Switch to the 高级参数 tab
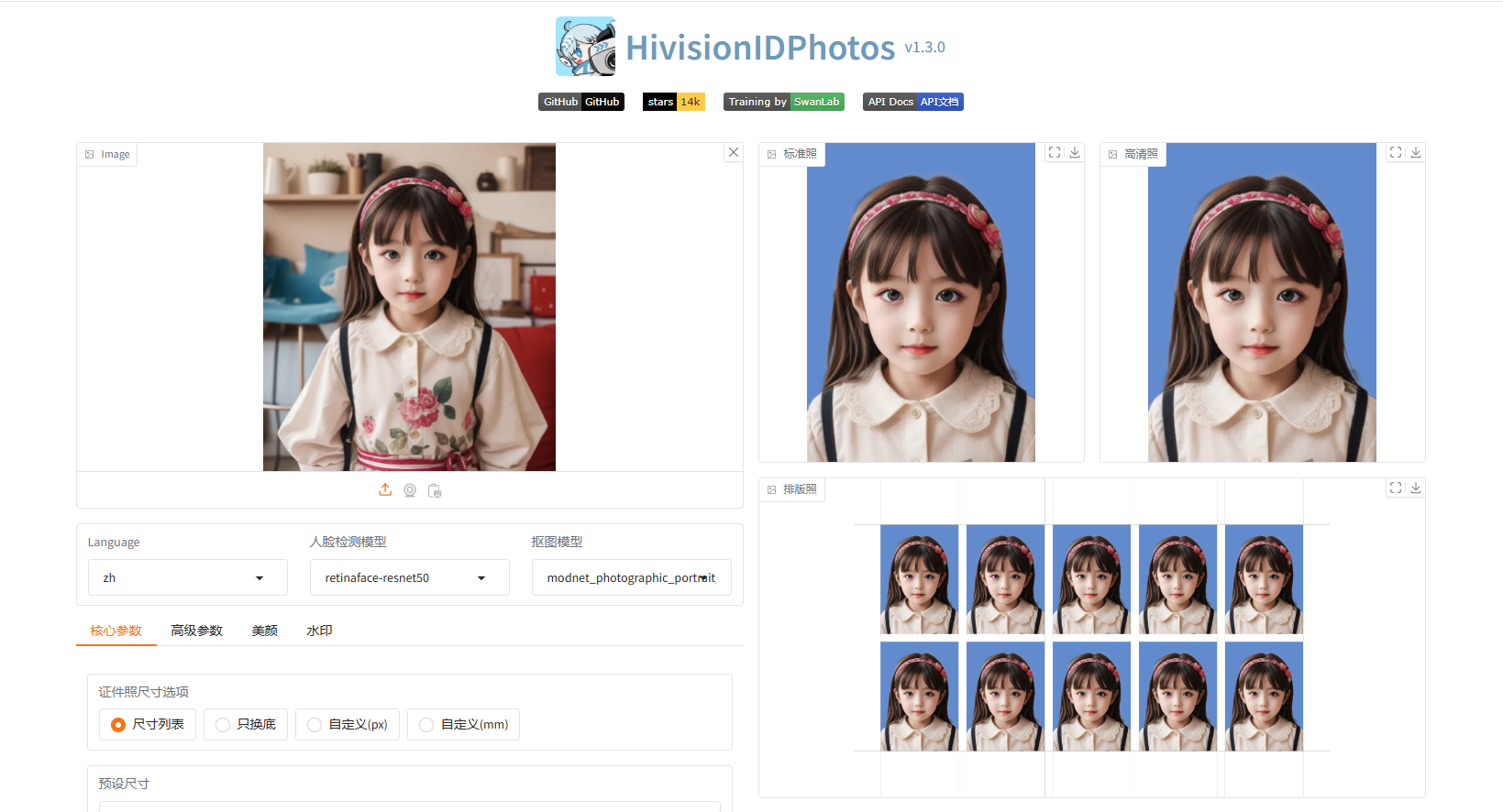 click(197, 631)
